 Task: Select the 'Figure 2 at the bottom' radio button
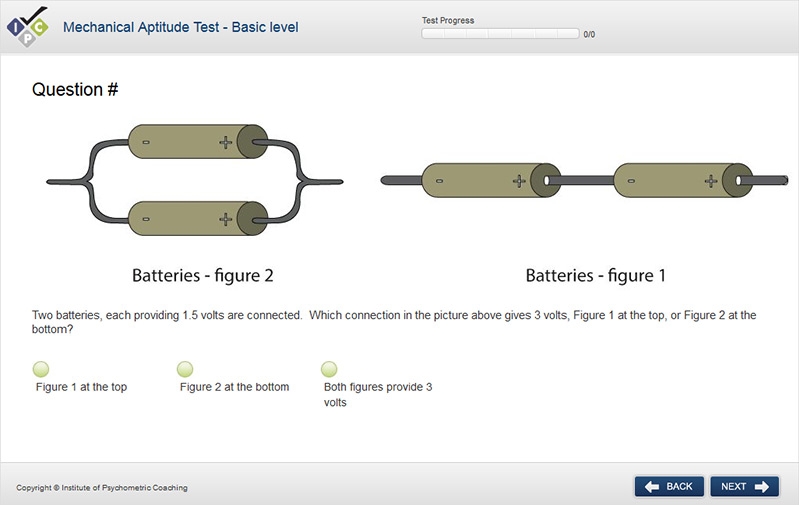coord(185,370)
